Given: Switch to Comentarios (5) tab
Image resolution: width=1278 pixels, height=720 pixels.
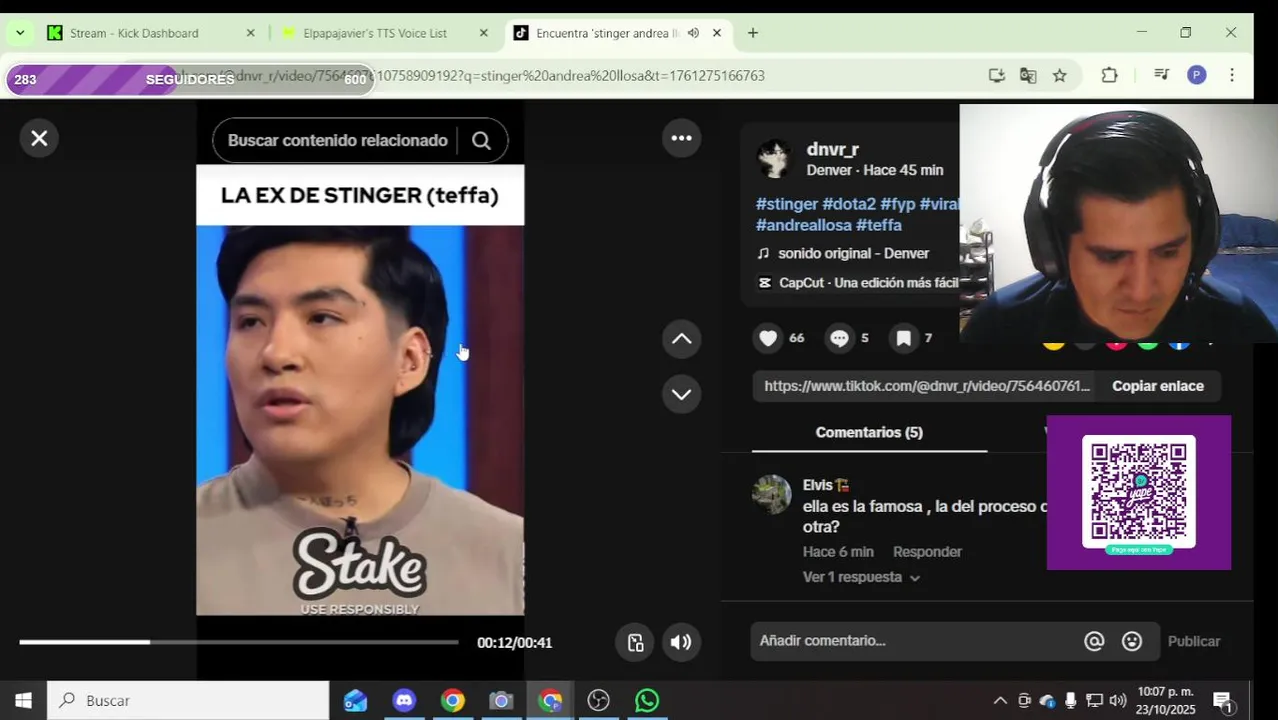Looking at the screenshot, I should (869, 432).
